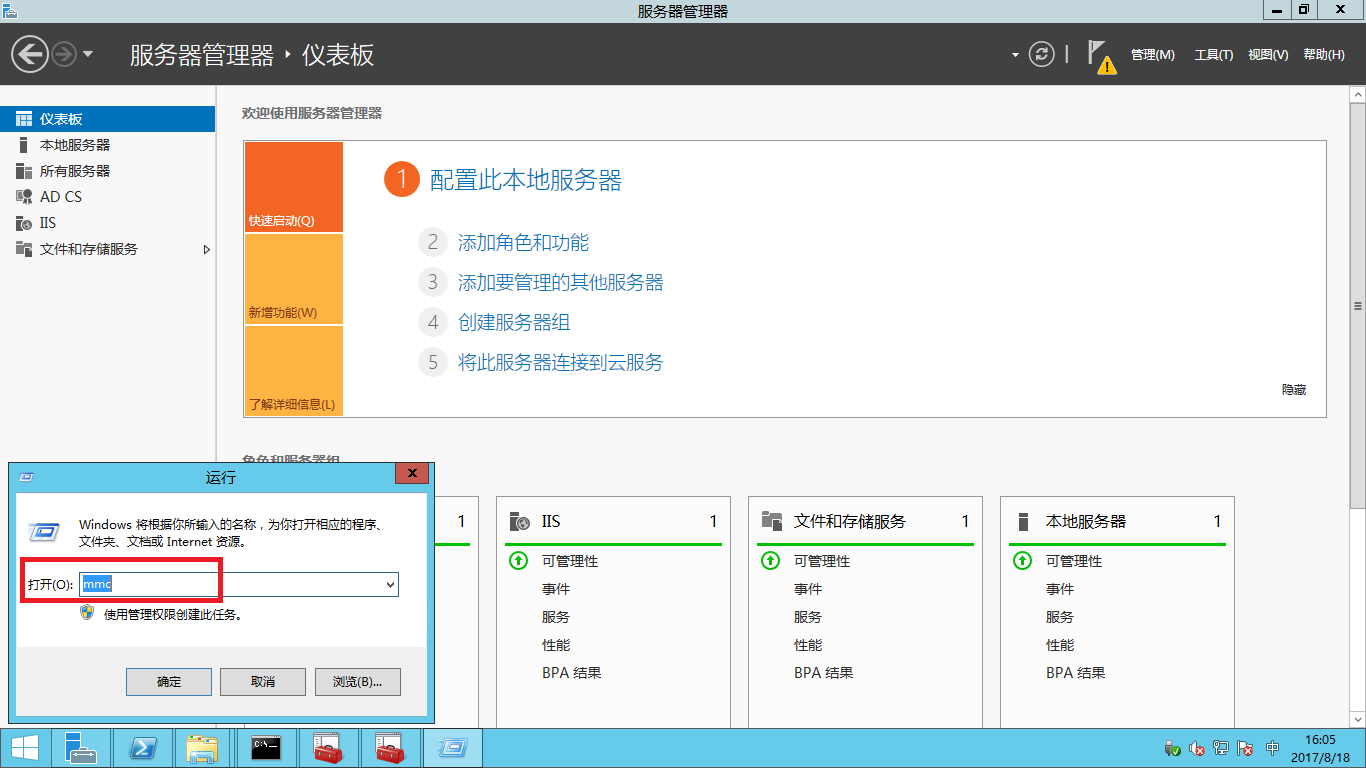Open the 管理(M) menu

1152,55
